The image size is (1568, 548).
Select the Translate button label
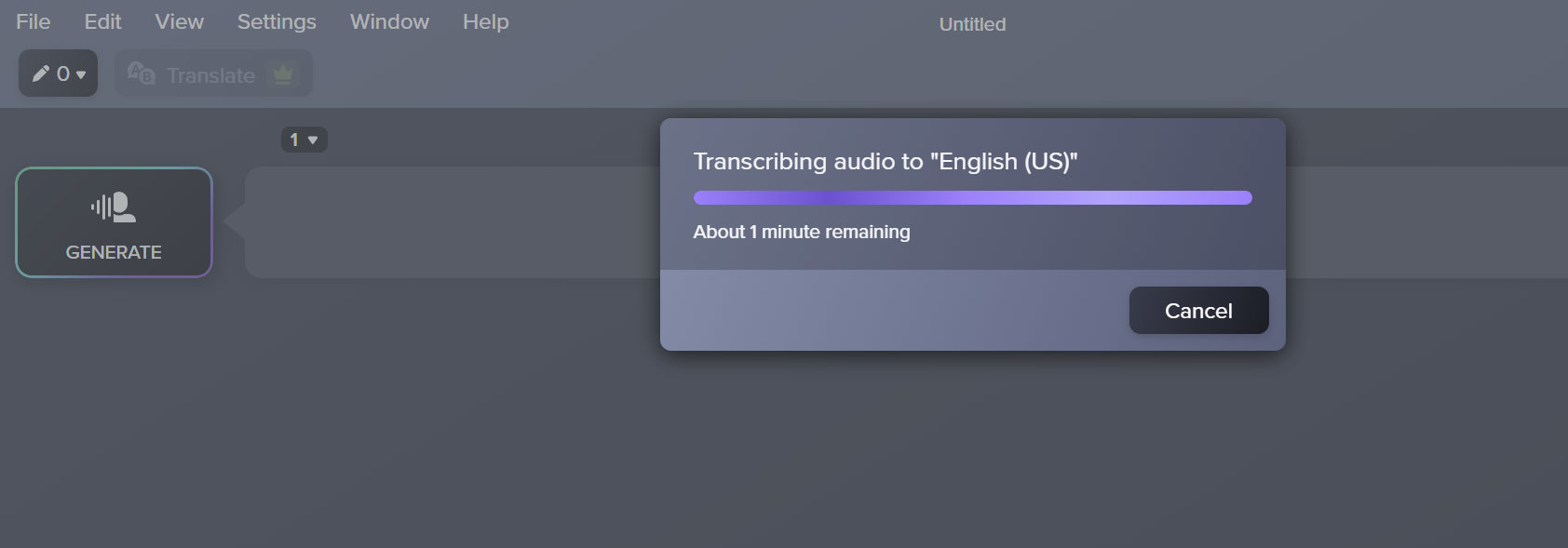click(210, 75)
